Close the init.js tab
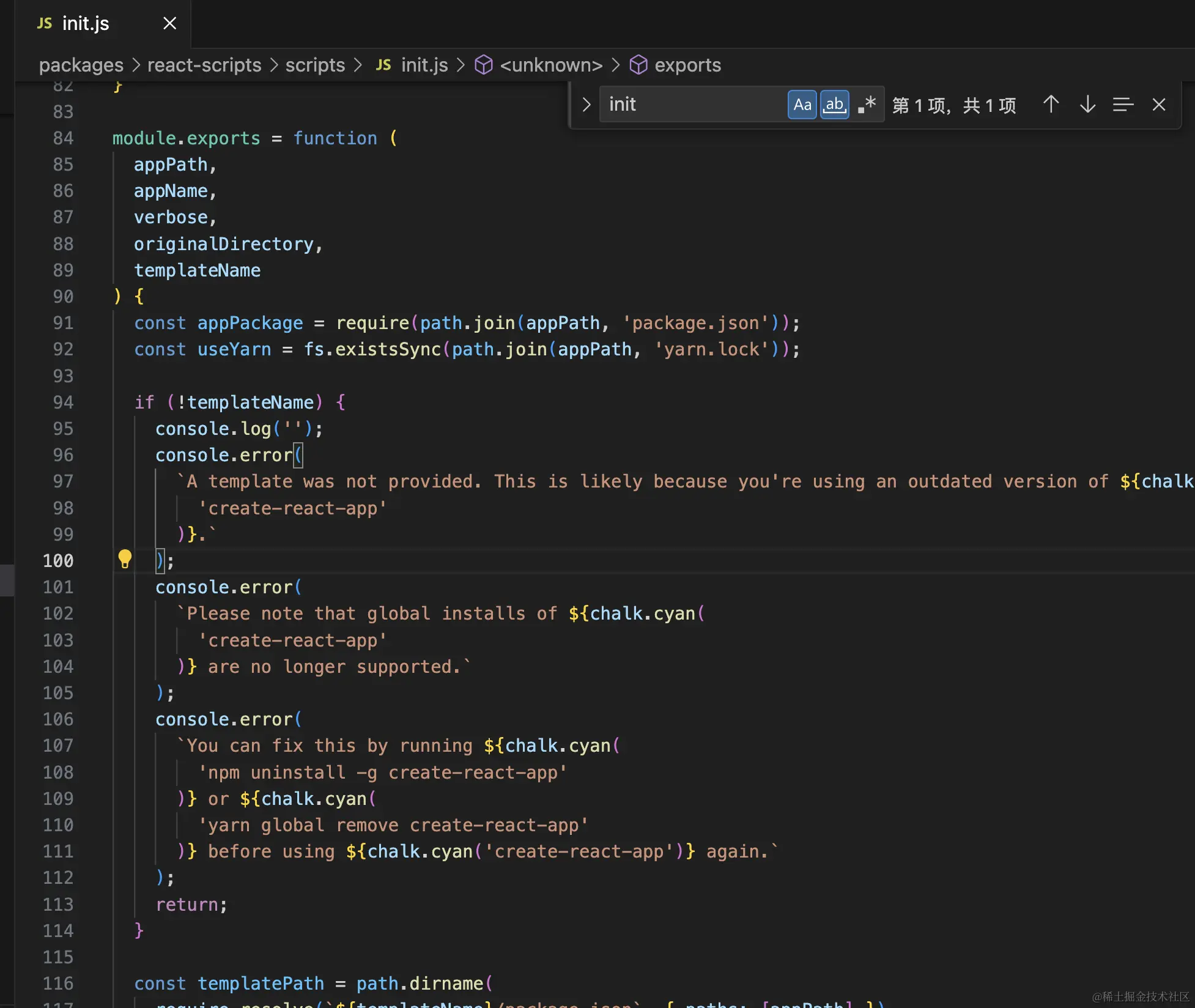Screen dimensions: 1195x1008 (x=169, y=23)
